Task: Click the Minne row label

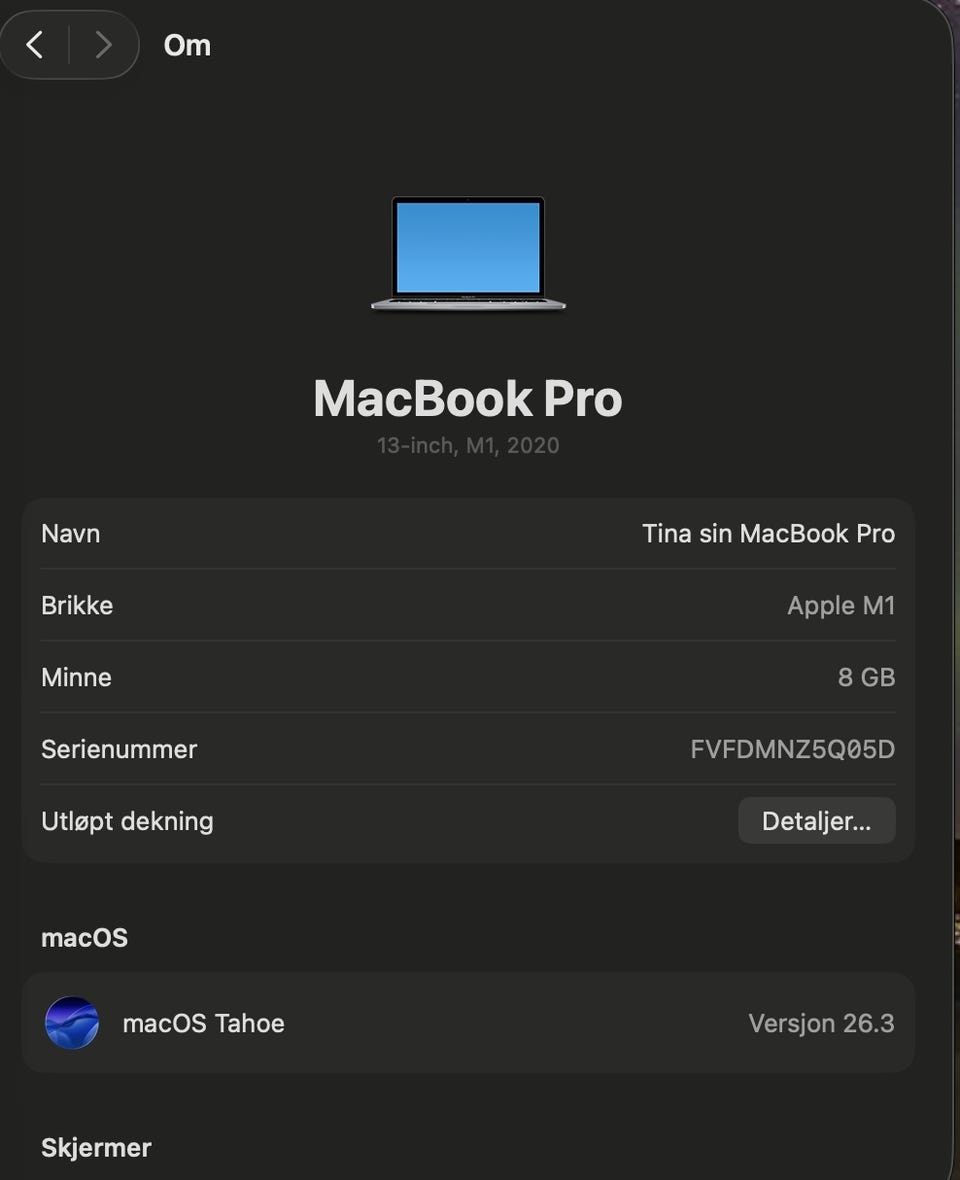Action: 77,677
